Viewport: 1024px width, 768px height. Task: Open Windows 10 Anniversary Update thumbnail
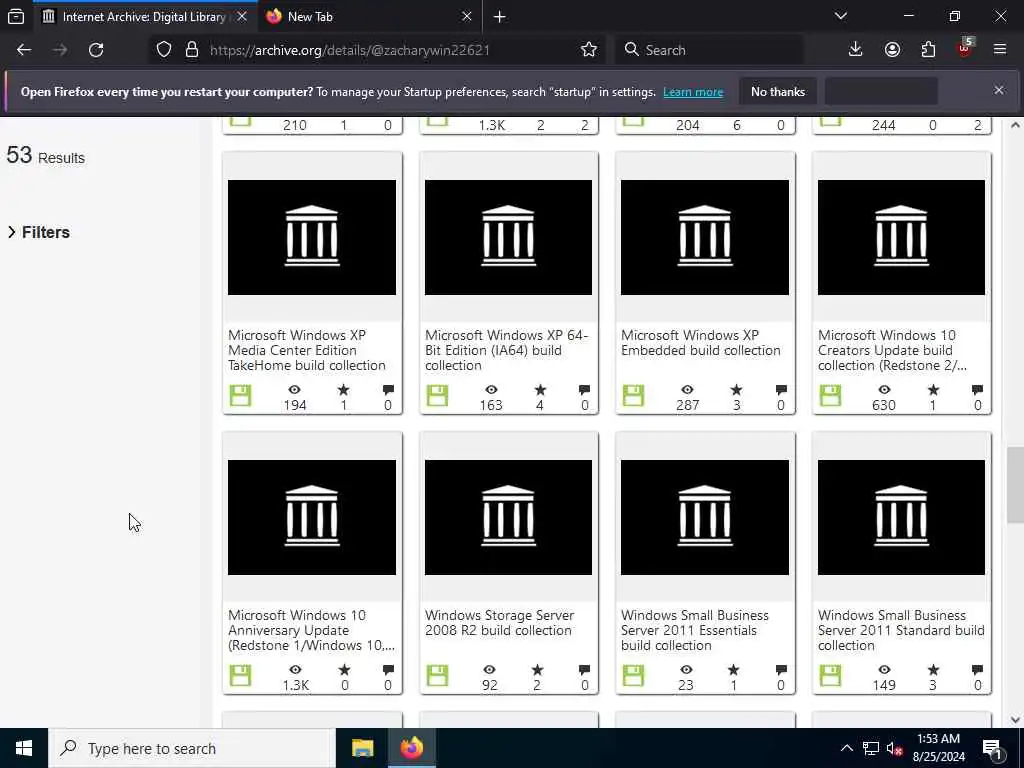pyautogui.click(x=312, y=517)
